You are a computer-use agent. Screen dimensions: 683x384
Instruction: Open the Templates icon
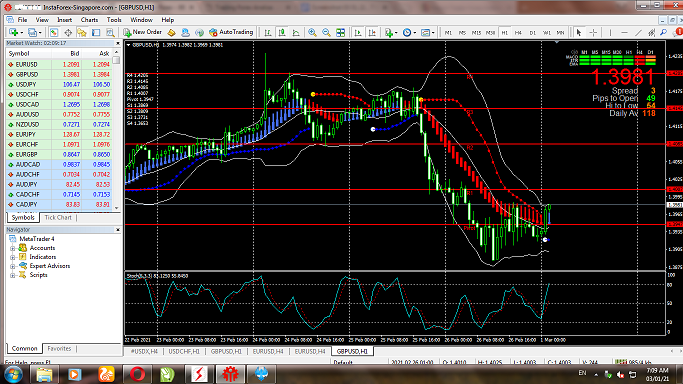click(426, 32)
